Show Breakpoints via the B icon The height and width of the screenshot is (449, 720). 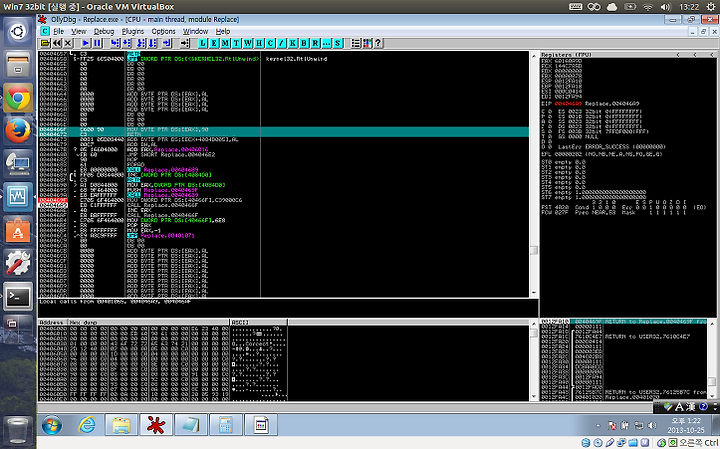click(x=304, y=43)
